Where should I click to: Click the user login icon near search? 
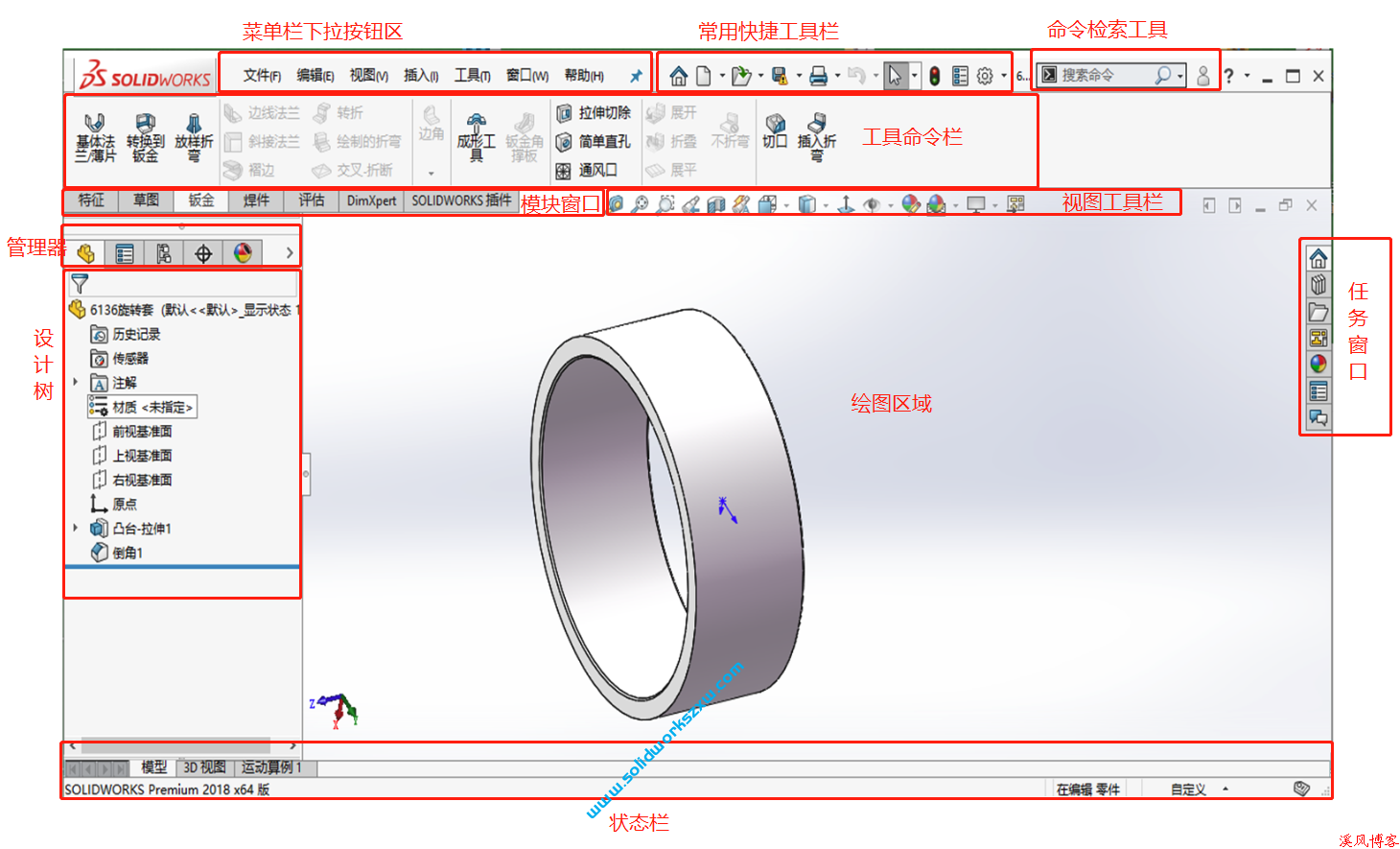[1204, 74]
